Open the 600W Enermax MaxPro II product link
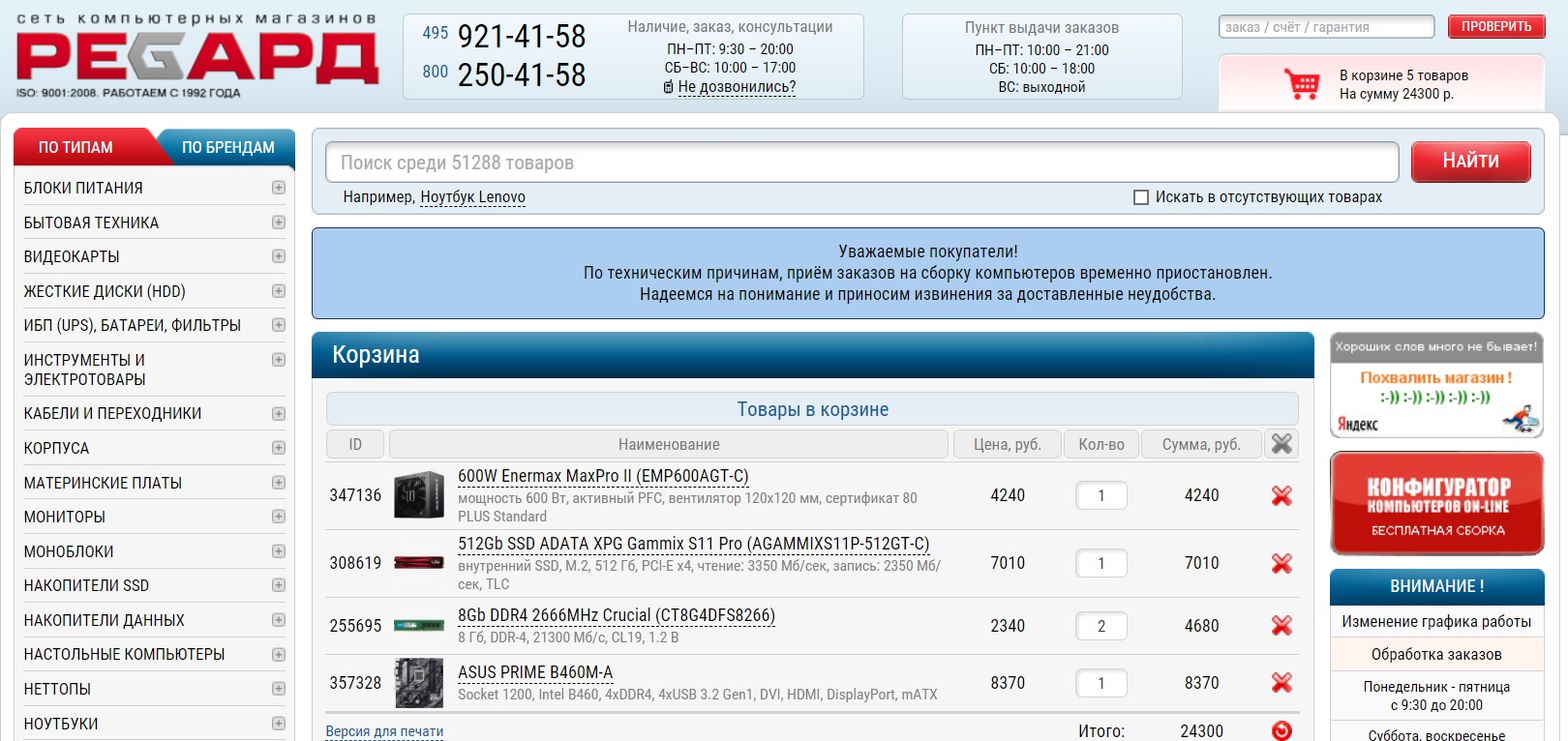The image size is (1568, 741). [603, 476]
